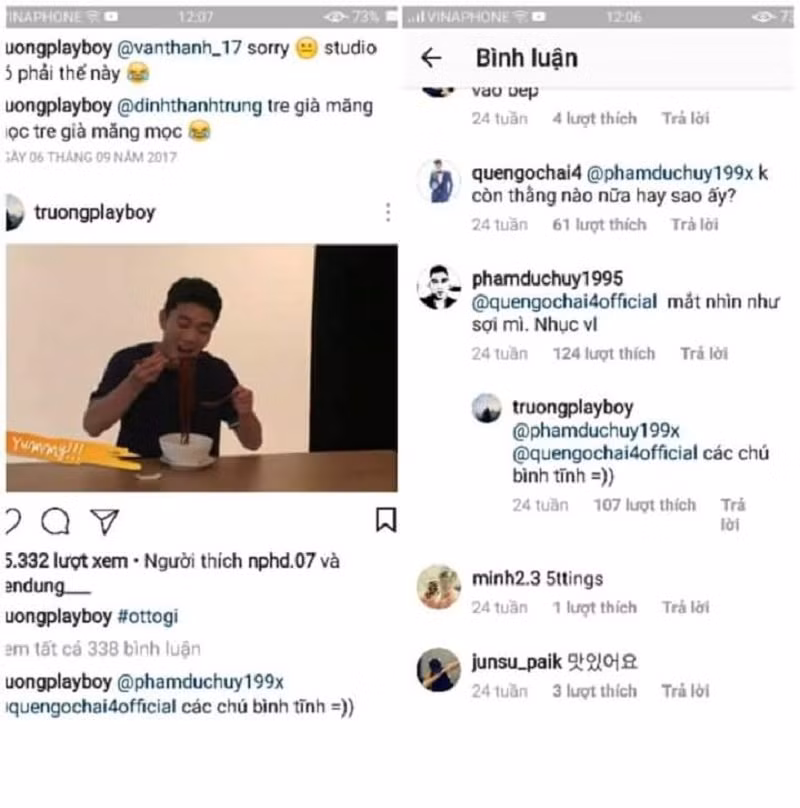Tap the share paper-plane icon
This screenshot has width=800, height=808.
click(x=105, y=521)
